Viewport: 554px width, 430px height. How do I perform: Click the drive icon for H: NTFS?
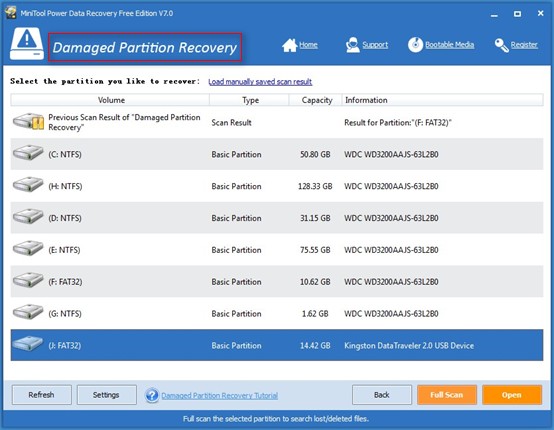click(28, 185)
